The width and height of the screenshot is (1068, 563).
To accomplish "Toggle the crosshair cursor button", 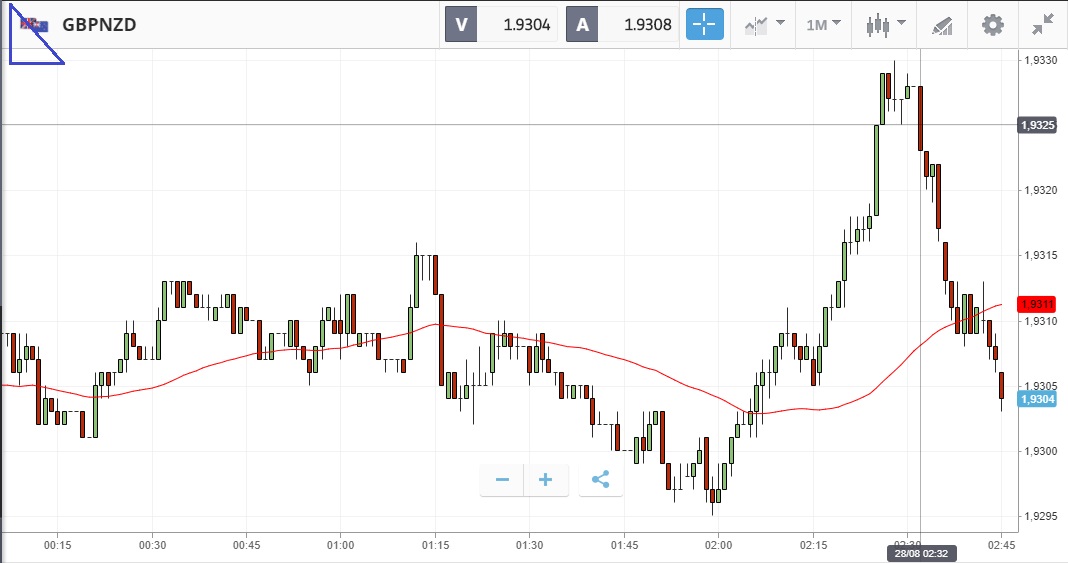I will coord(704,25).
